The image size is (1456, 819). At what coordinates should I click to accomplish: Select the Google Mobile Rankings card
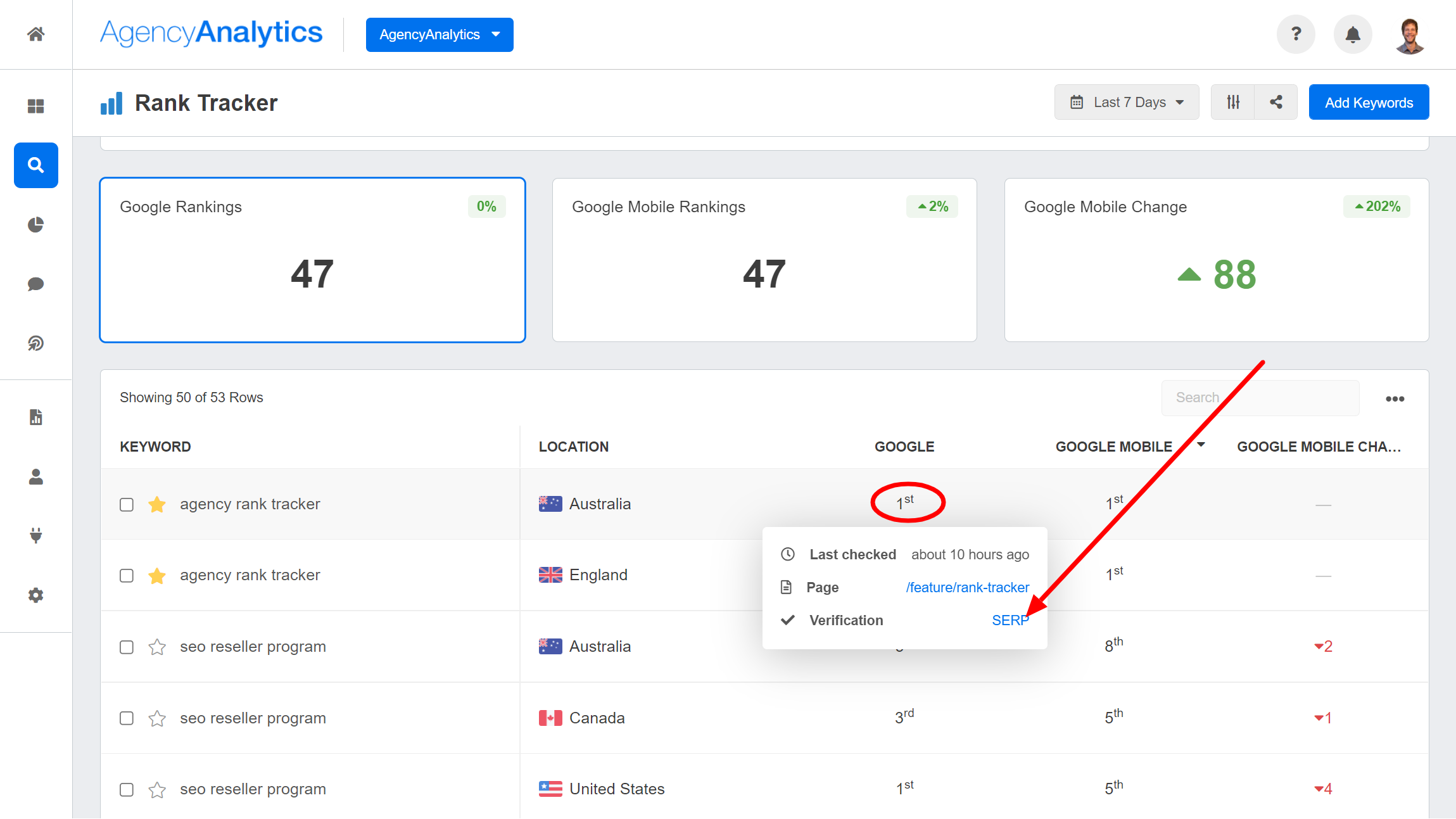[764, 260]
